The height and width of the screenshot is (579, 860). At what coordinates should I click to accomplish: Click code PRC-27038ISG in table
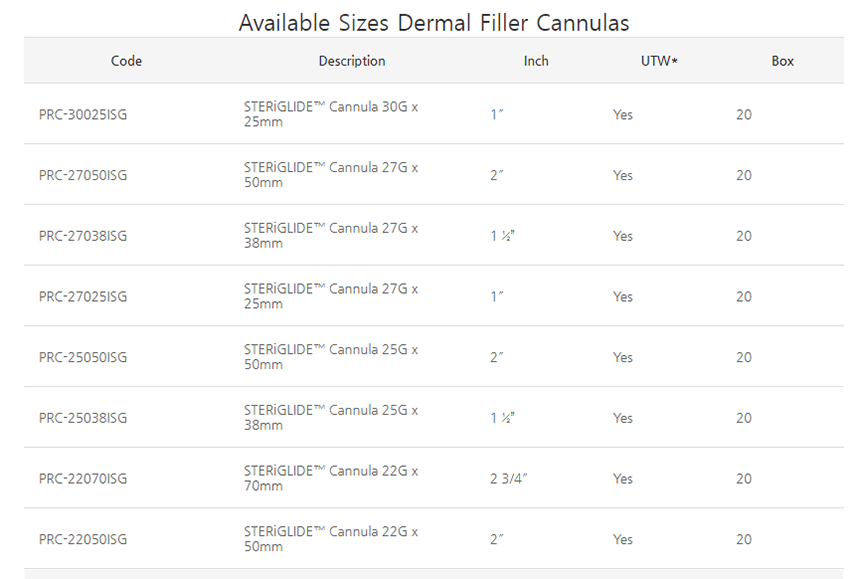coord(83,237)
